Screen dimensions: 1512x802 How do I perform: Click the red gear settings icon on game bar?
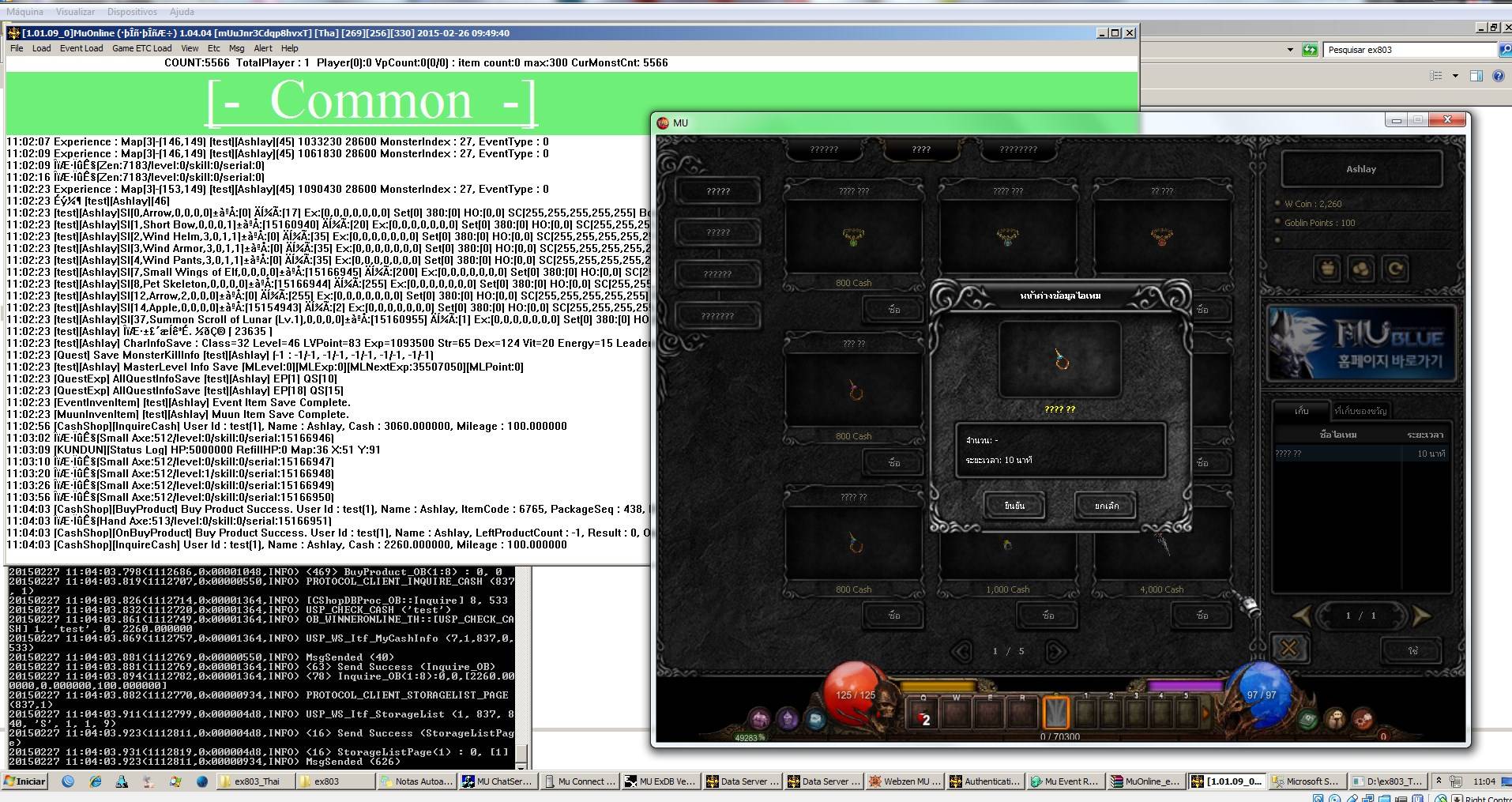(x=1363, y=719)
